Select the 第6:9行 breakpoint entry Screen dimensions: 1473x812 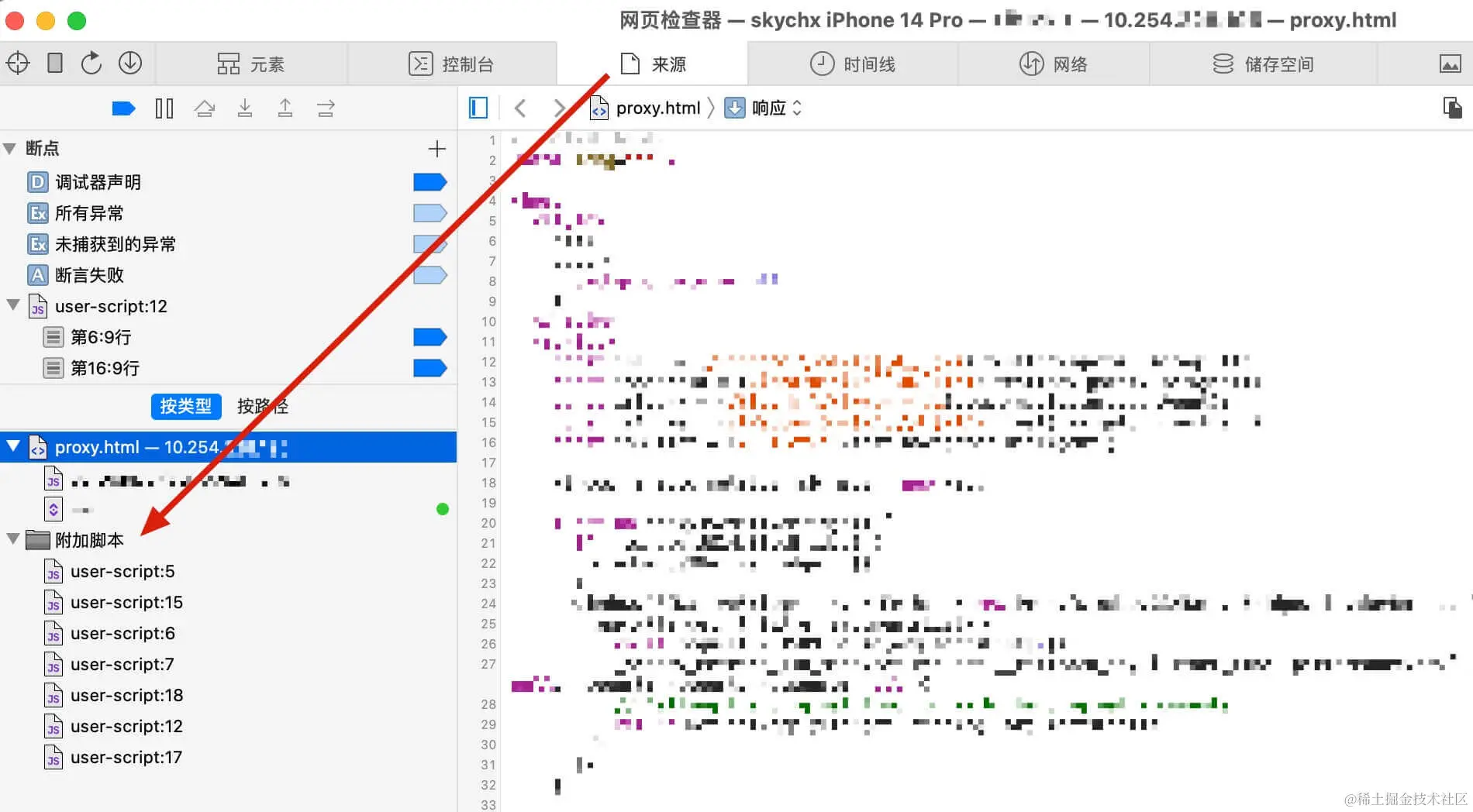pos(228,337)
